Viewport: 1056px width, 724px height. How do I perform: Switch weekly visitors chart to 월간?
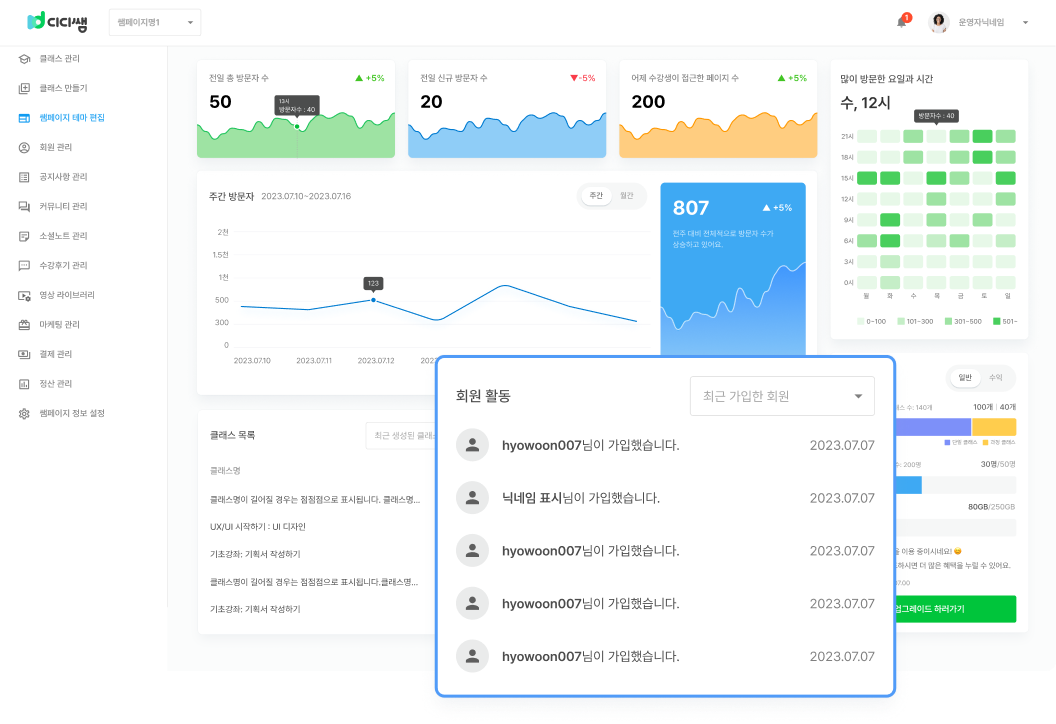click(627, 196)
